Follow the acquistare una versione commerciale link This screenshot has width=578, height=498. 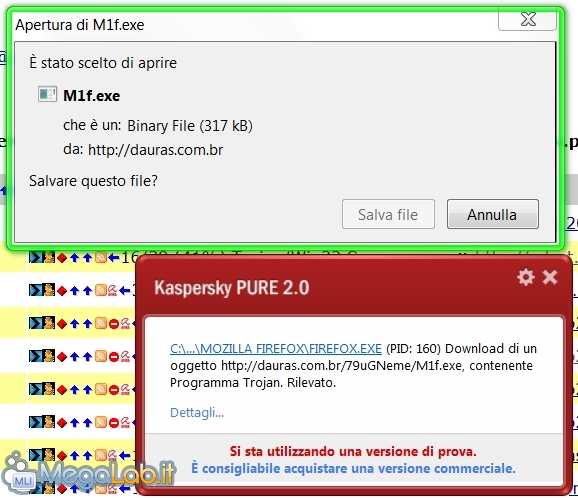pos(353,469)
